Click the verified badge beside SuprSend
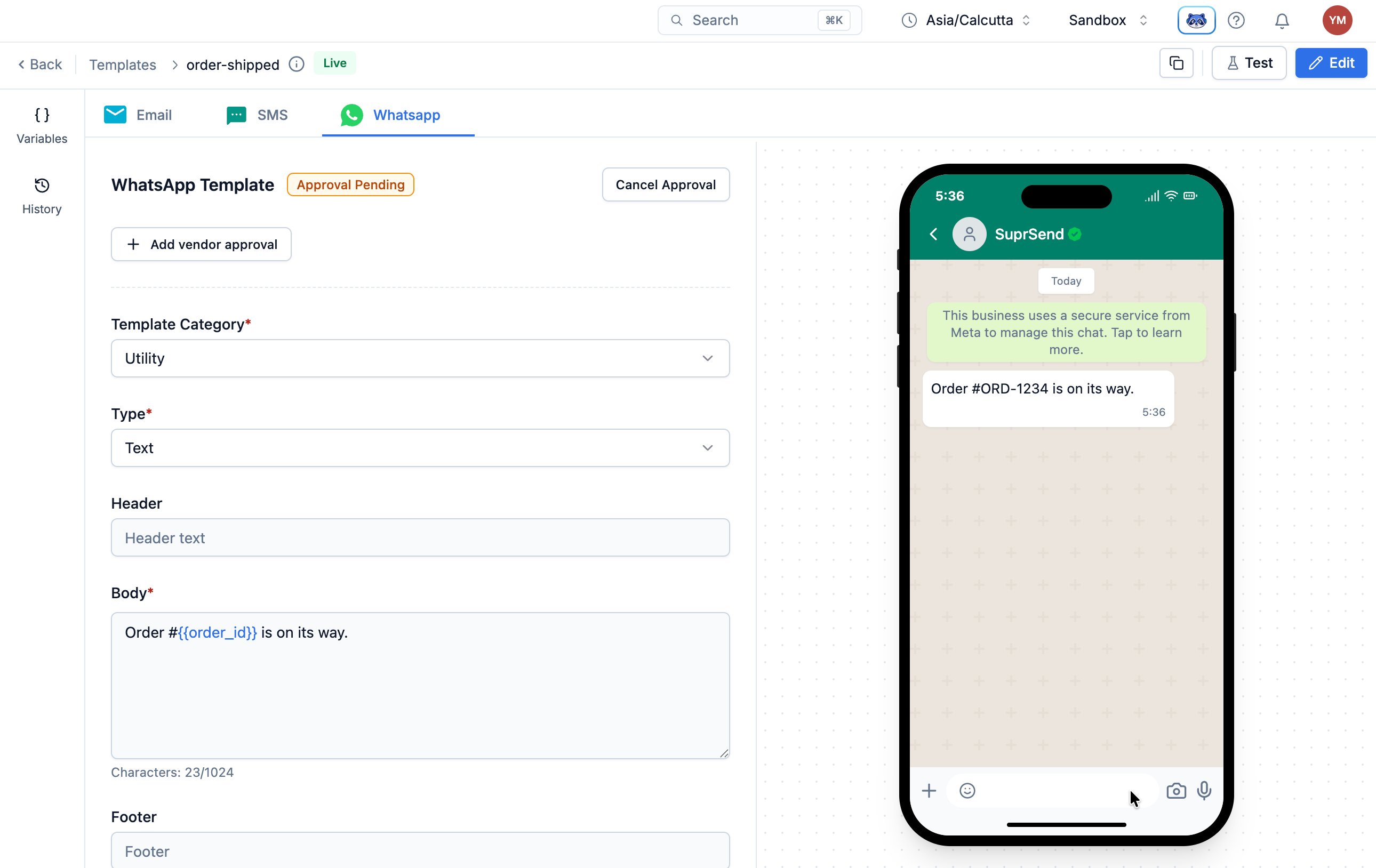The width and height of the screenshot is (1376, 868). (x=1074, y=234)
